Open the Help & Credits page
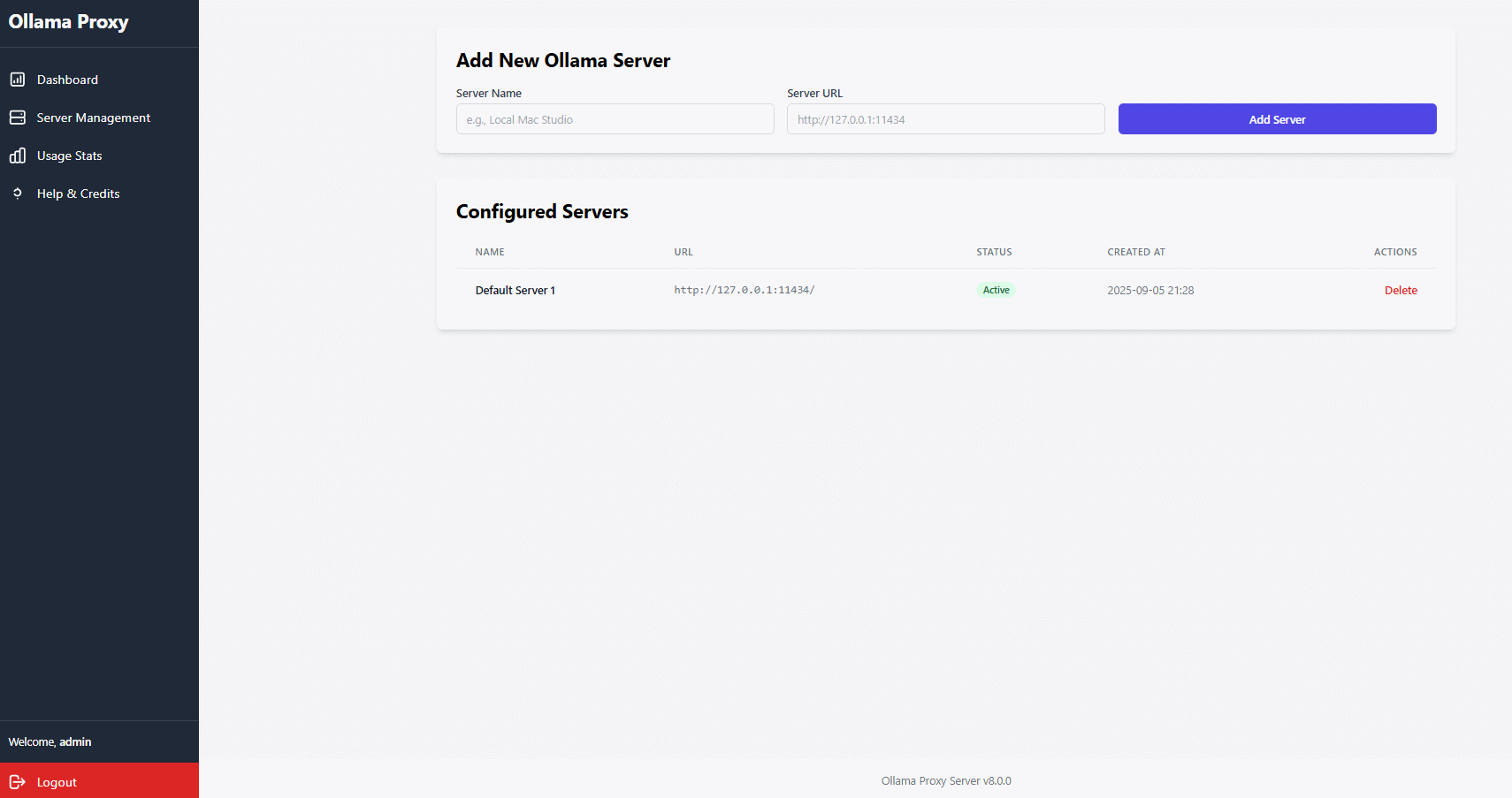 click(x=78, y=193)
